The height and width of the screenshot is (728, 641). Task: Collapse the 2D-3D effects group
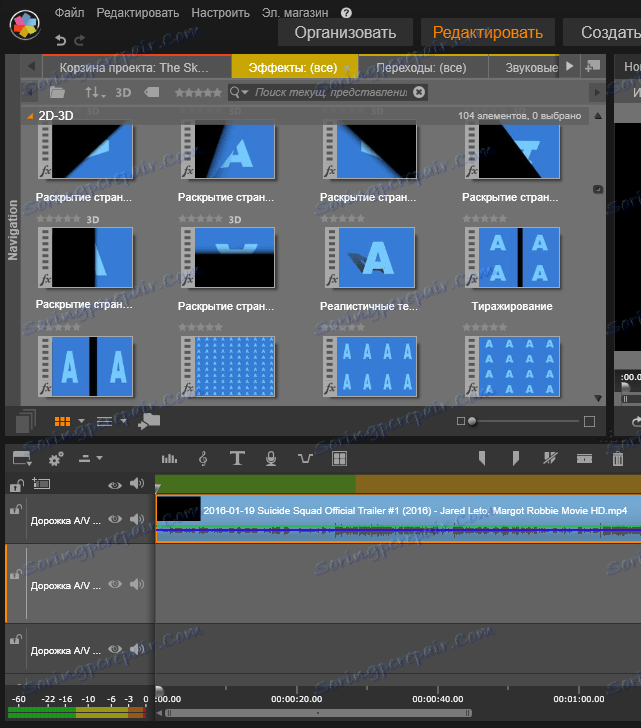point(29,115)
